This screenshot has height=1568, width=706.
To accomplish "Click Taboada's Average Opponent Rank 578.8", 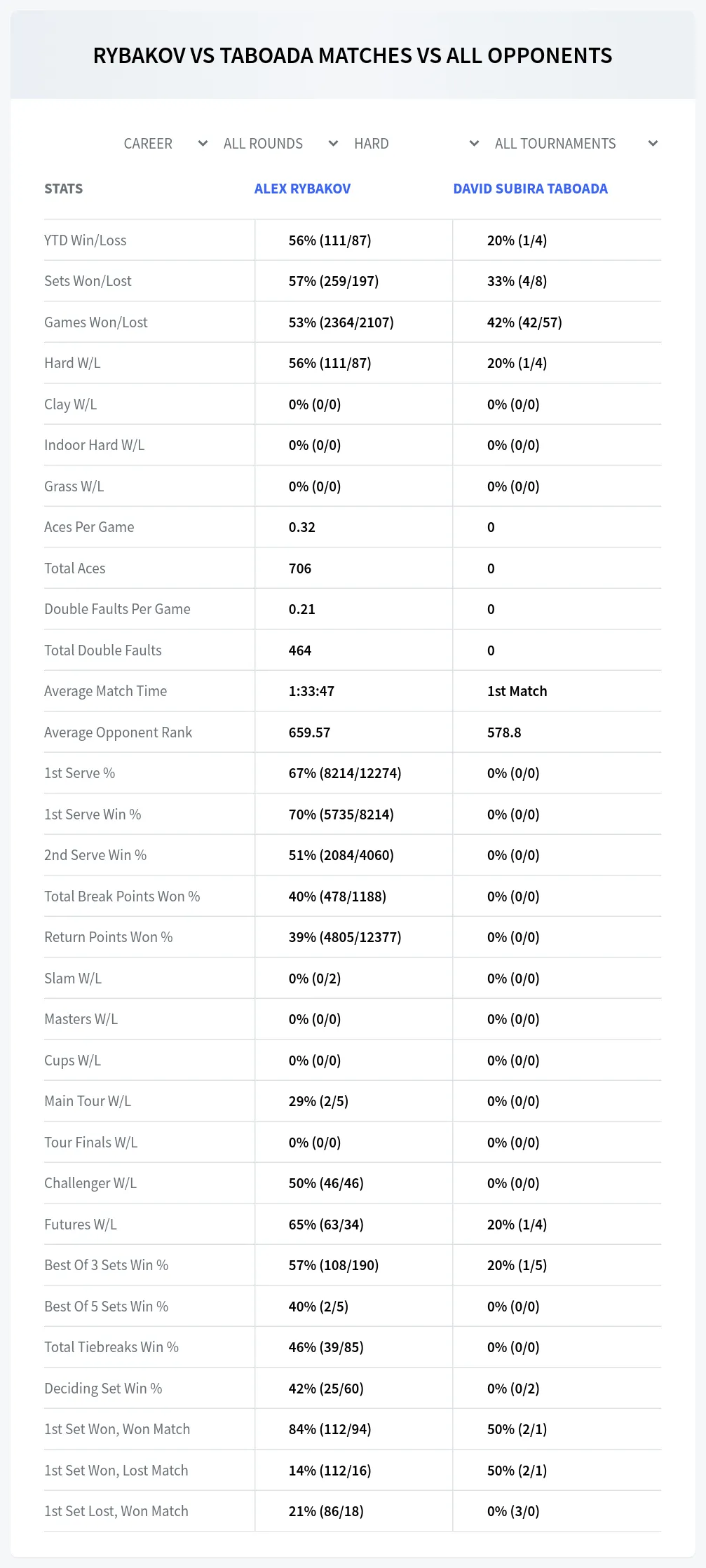I will (x=504, y=732).
